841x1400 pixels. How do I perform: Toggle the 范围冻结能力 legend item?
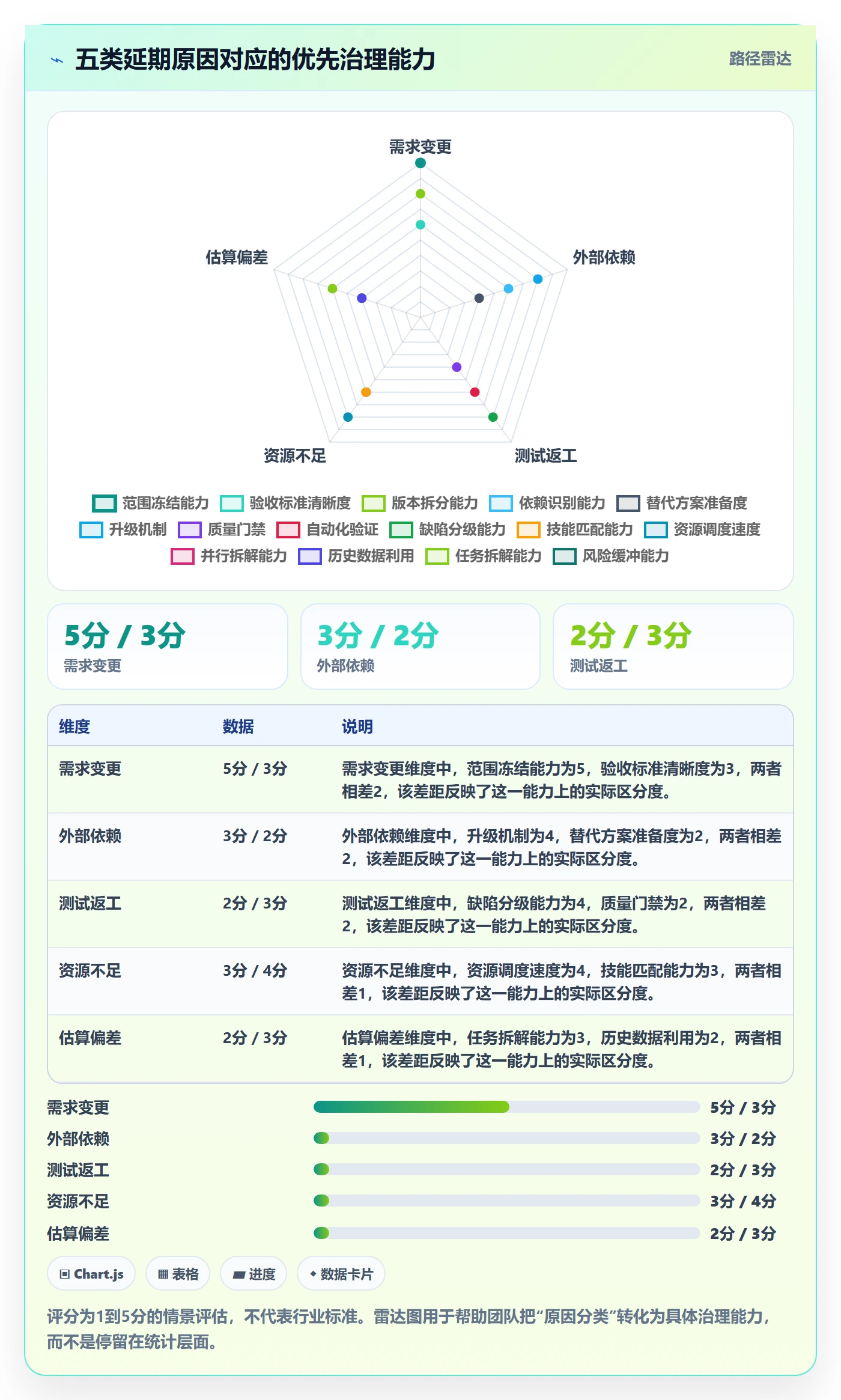coord(150,503)
